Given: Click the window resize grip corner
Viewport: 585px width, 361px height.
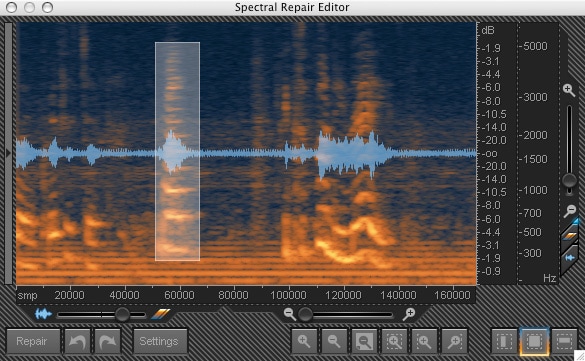Looking at the screenshot, I should tap(579, 355).
